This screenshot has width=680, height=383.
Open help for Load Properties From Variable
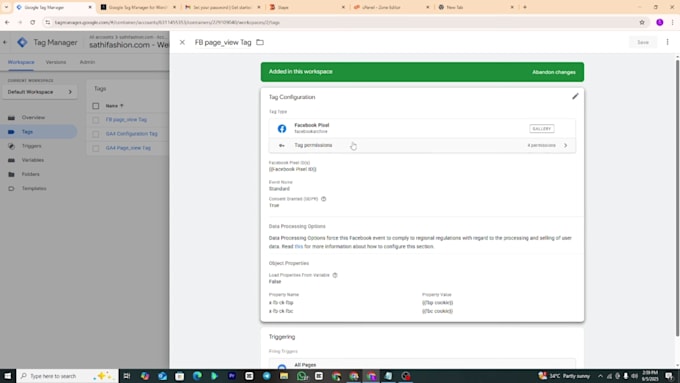click(x=335, y=275)
